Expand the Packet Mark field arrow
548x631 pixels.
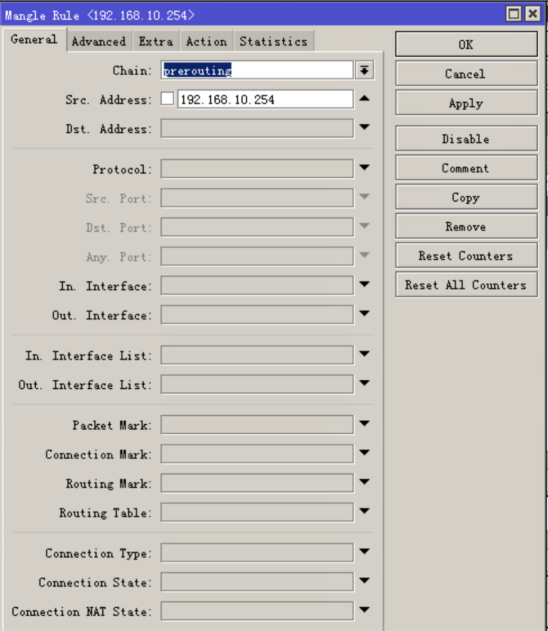click(x=365, y=423)
